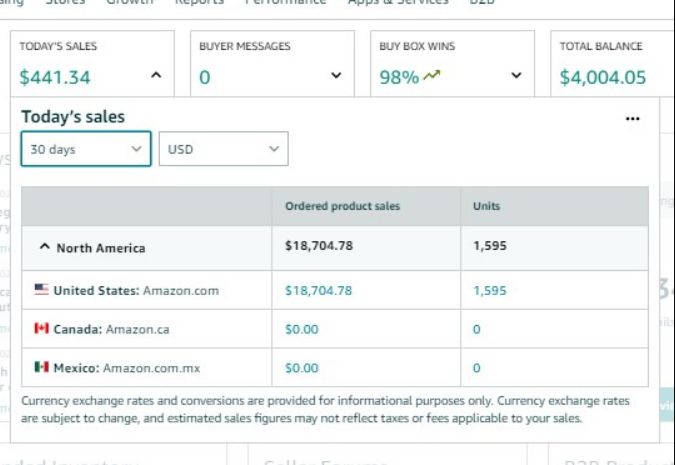Open the Apps & Services menu
675x465 pixels.
[398, 2]
